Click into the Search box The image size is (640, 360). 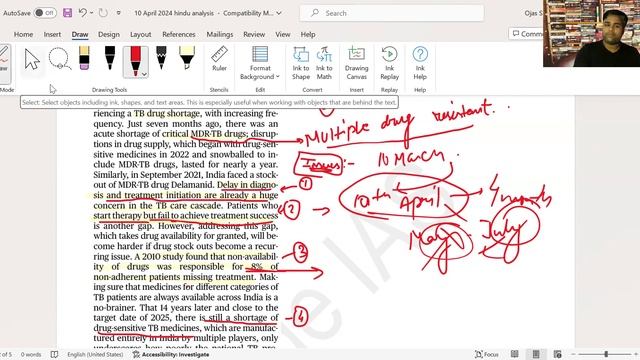(x=392, y=13)
